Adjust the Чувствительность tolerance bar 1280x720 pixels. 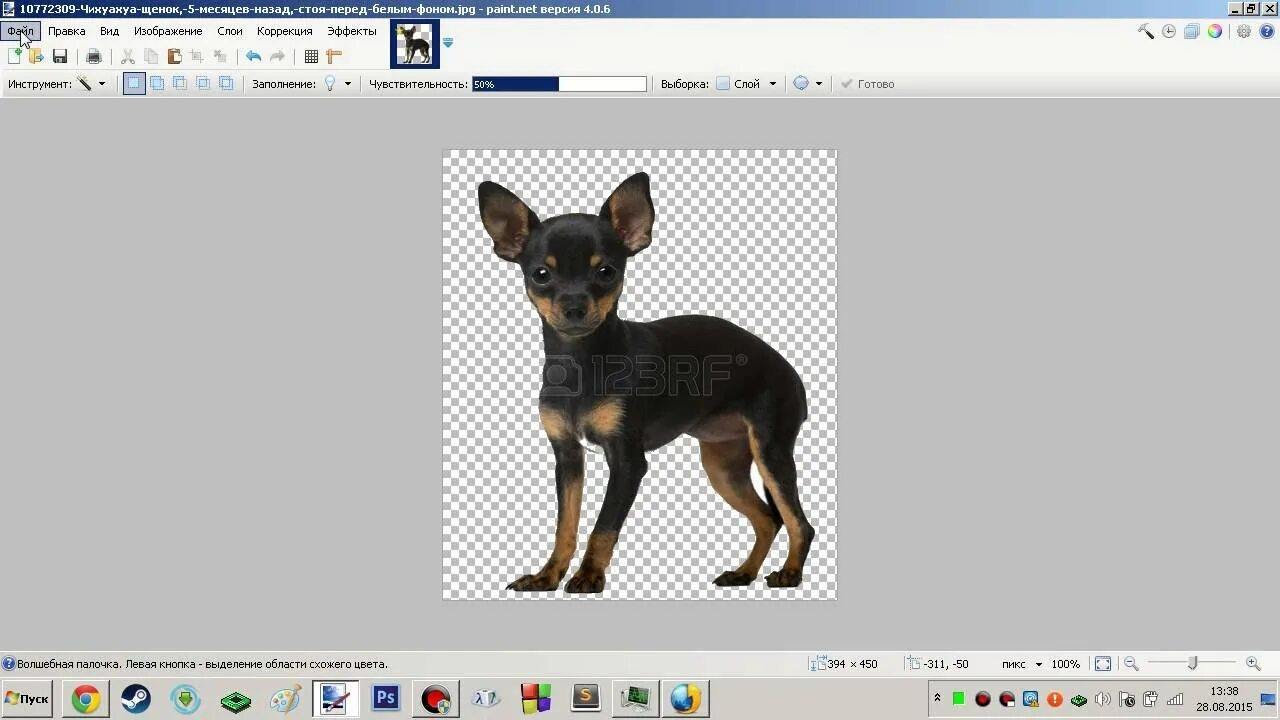click(560, 84)
